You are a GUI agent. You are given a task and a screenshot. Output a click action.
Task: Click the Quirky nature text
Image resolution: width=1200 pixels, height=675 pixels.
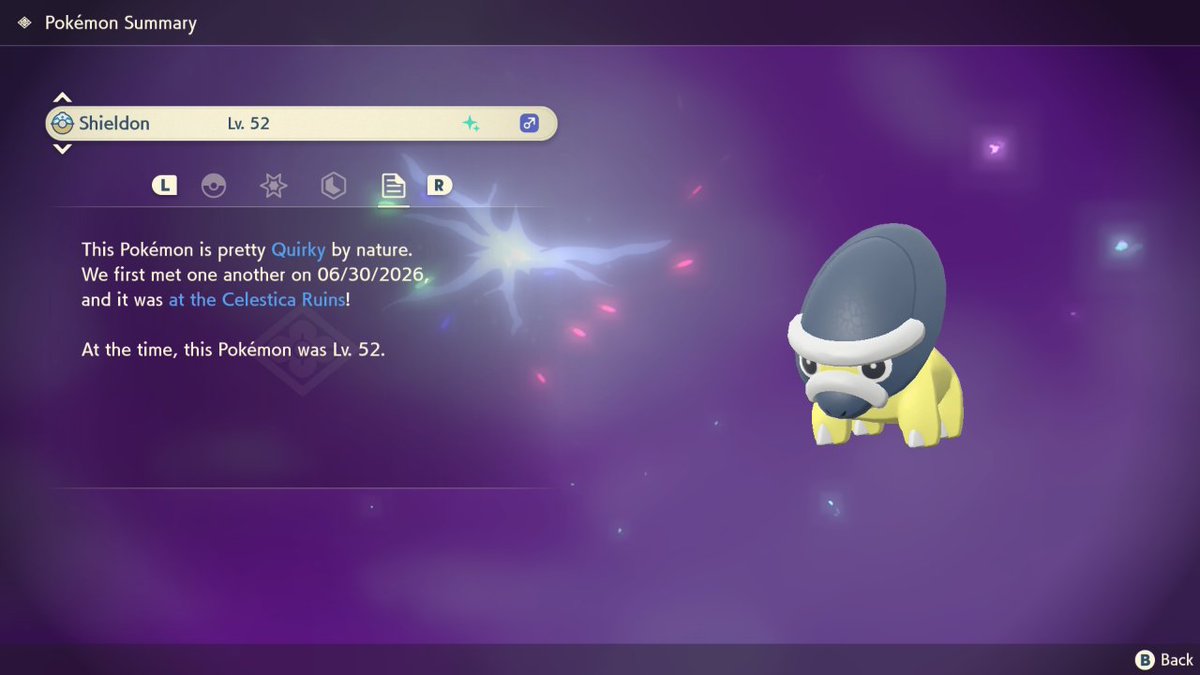coord(298,249)
